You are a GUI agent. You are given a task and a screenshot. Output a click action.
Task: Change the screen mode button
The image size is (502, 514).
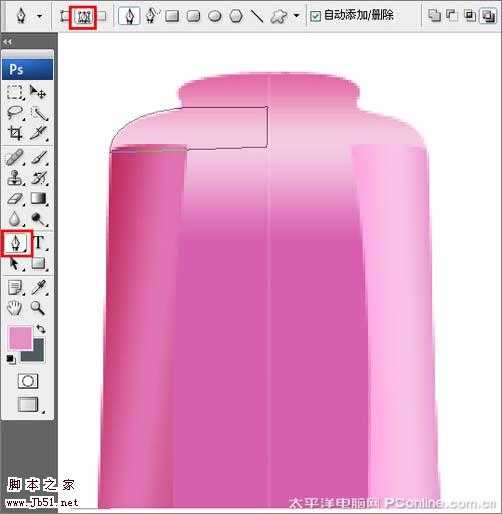click(28, 404)
